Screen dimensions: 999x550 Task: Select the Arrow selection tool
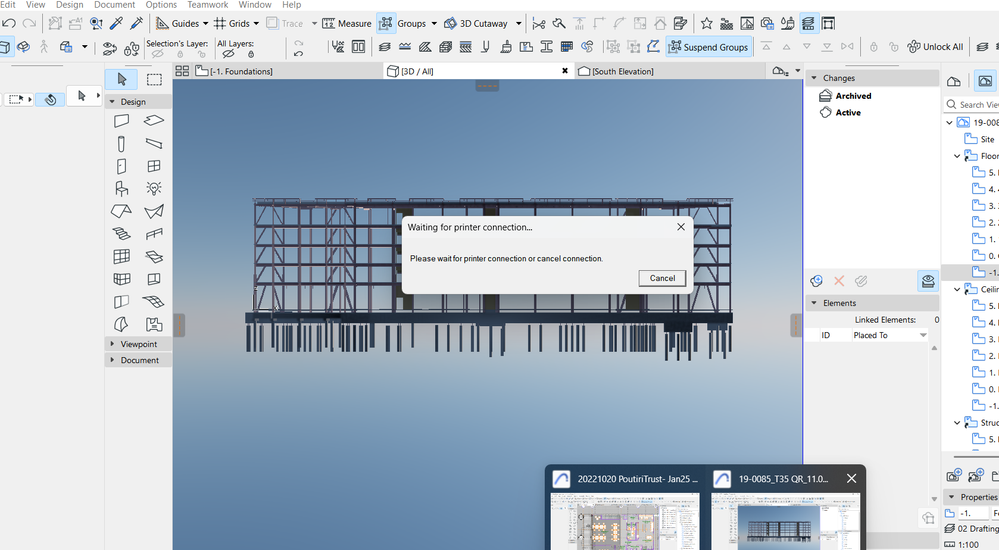(x=122, y=79)
